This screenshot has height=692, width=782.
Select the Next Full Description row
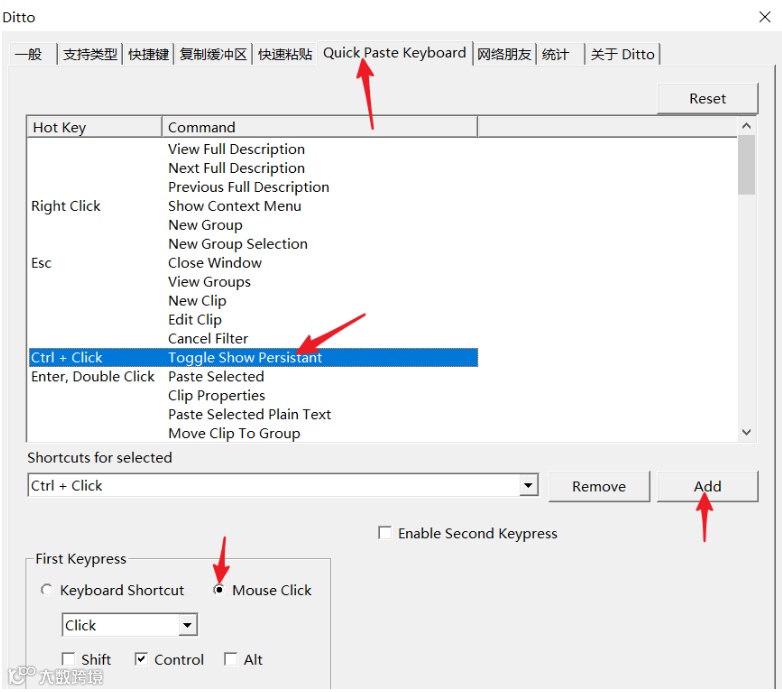click(x=253, y=168)
